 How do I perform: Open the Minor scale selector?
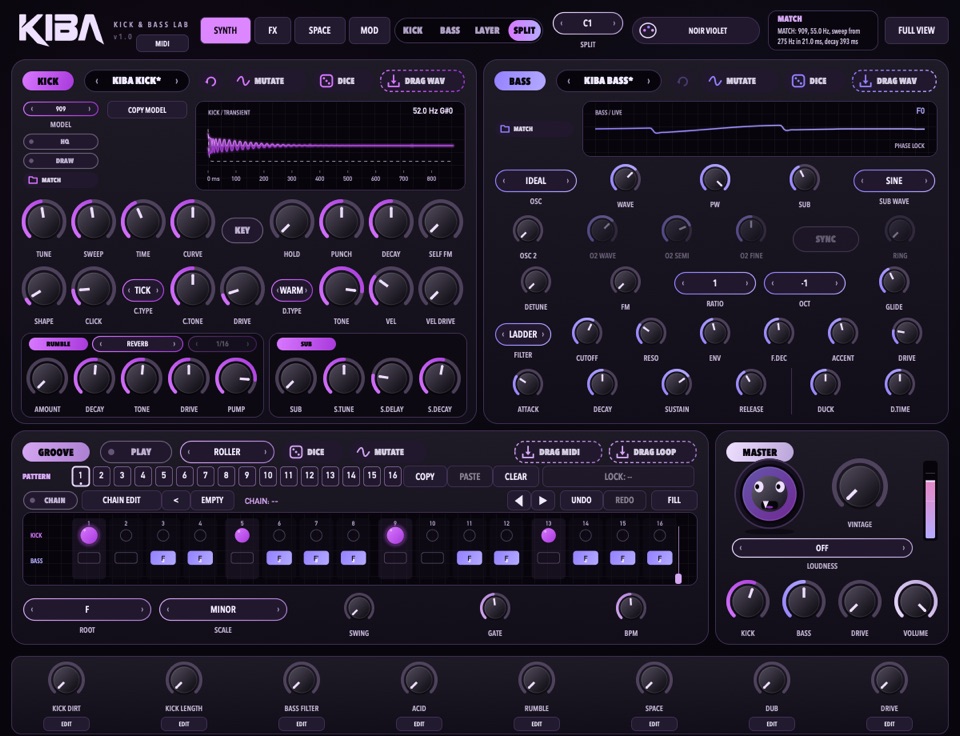point(223,609)
